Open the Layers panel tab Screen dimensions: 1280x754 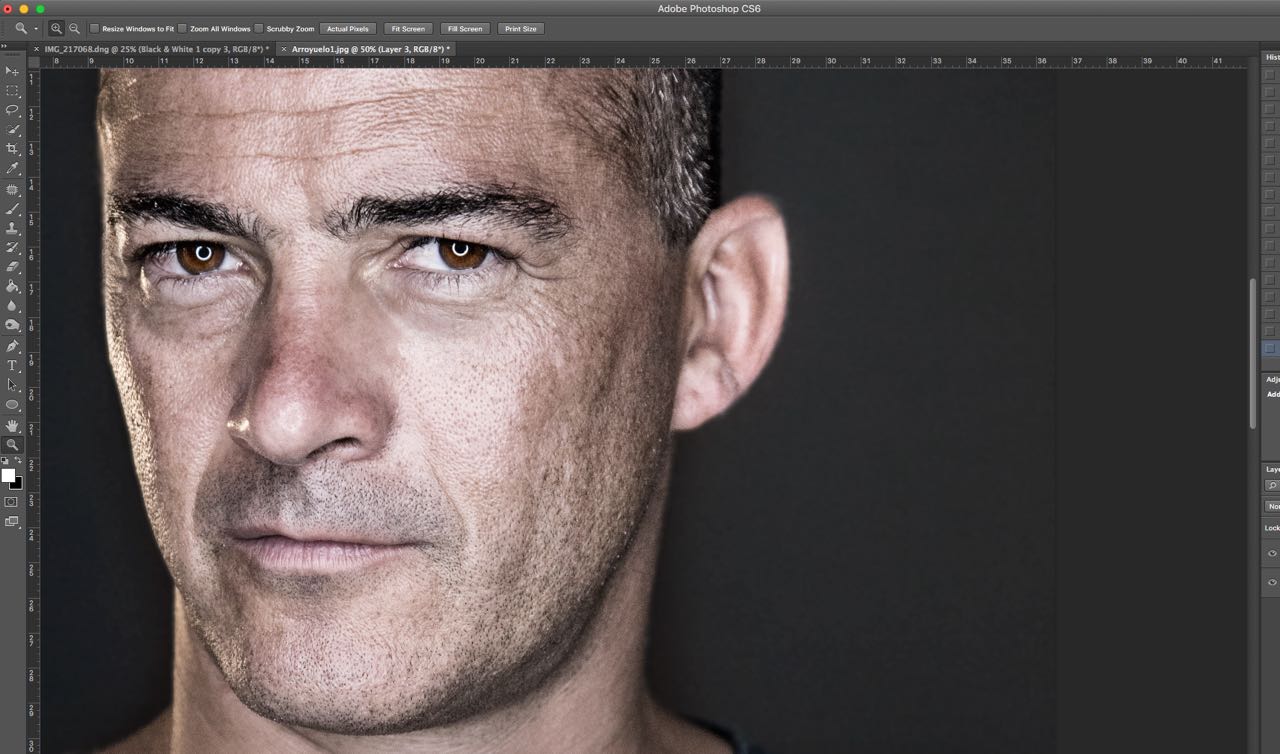tap(1273, 469)
